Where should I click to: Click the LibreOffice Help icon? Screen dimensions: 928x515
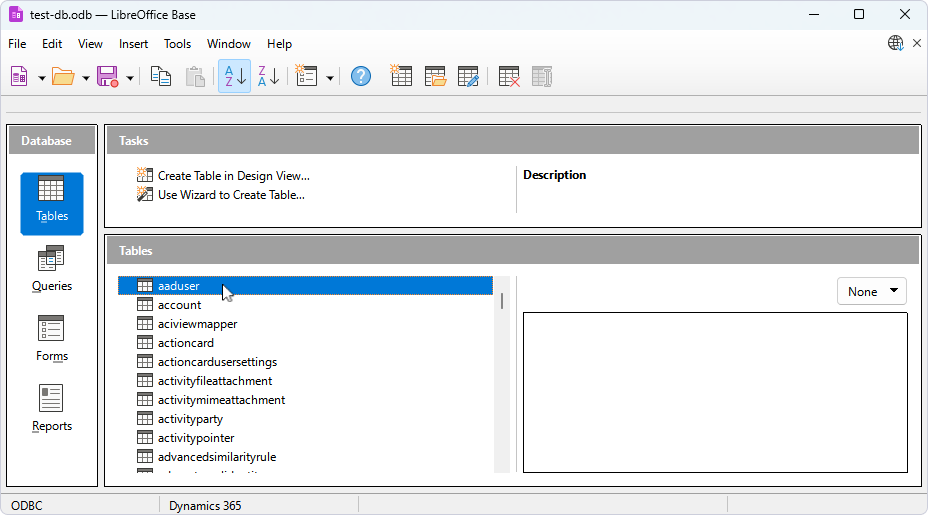click(361, 76)
